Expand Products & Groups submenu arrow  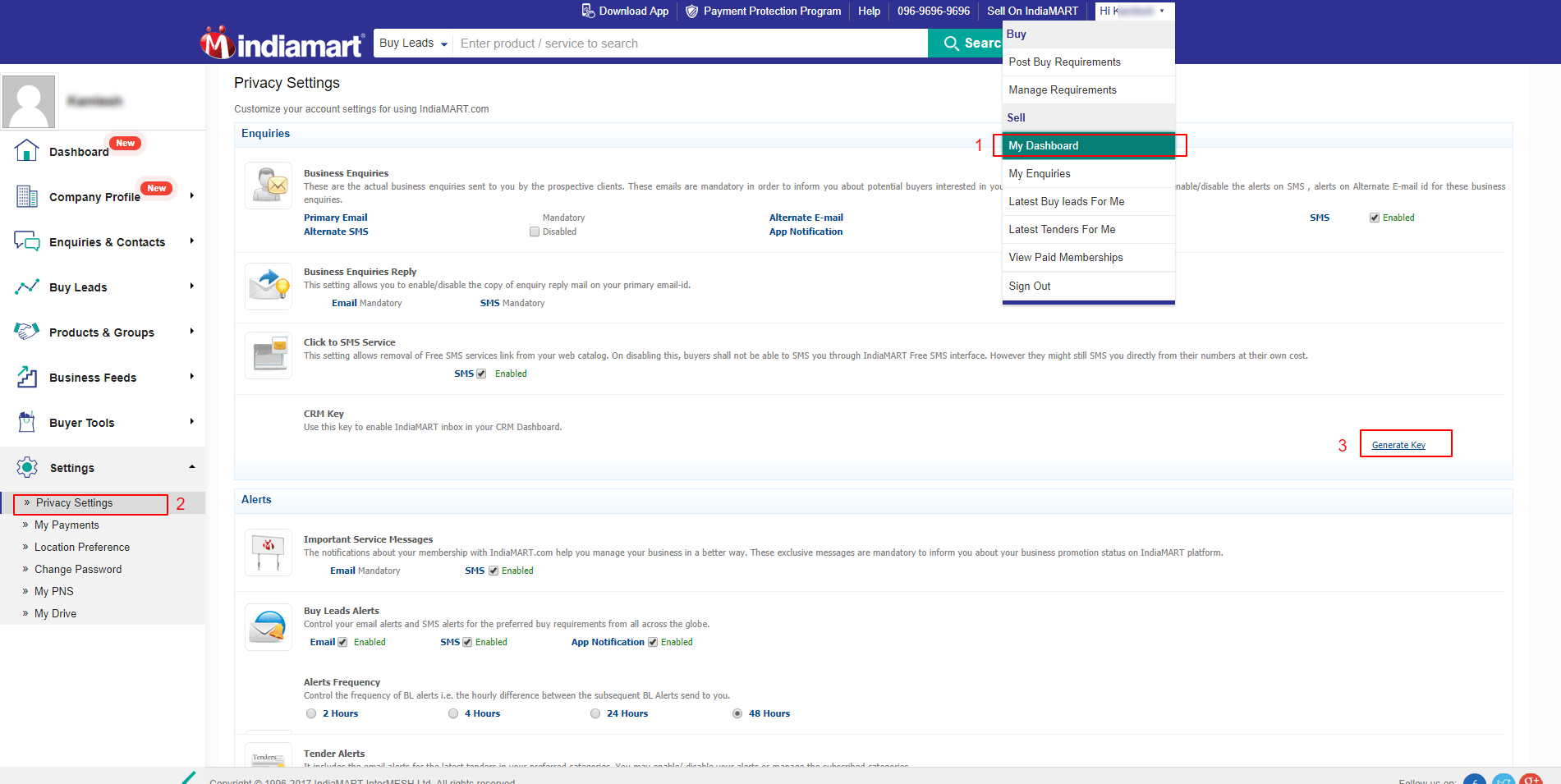(192, 331)
